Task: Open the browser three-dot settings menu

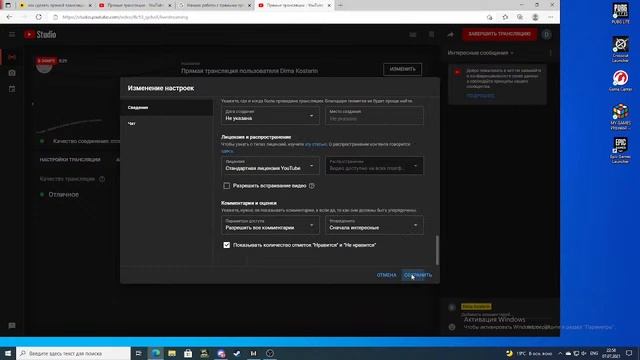Action: [551, 17]
